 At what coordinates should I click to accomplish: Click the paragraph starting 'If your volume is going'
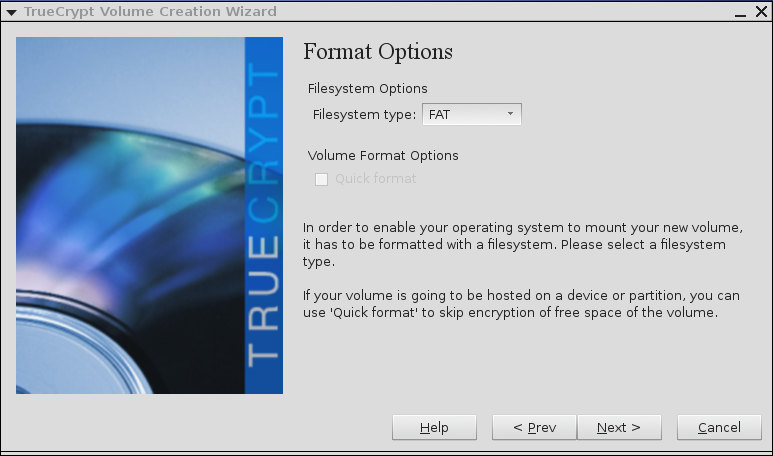pyautogui.click(x=521, y=304)
